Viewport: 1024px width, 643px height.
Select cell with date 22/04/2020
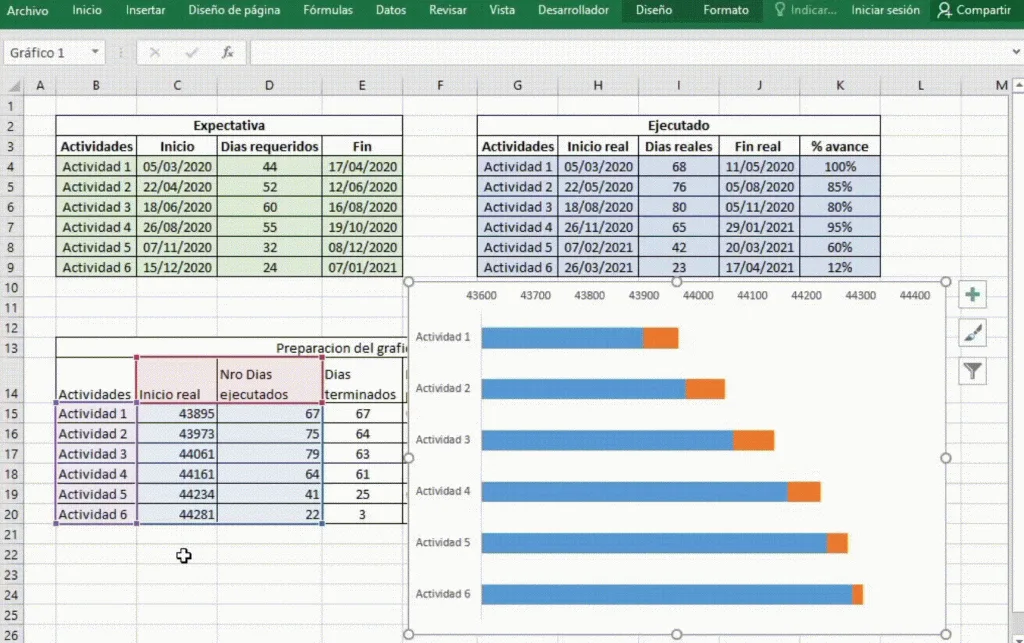click(177, 187)
